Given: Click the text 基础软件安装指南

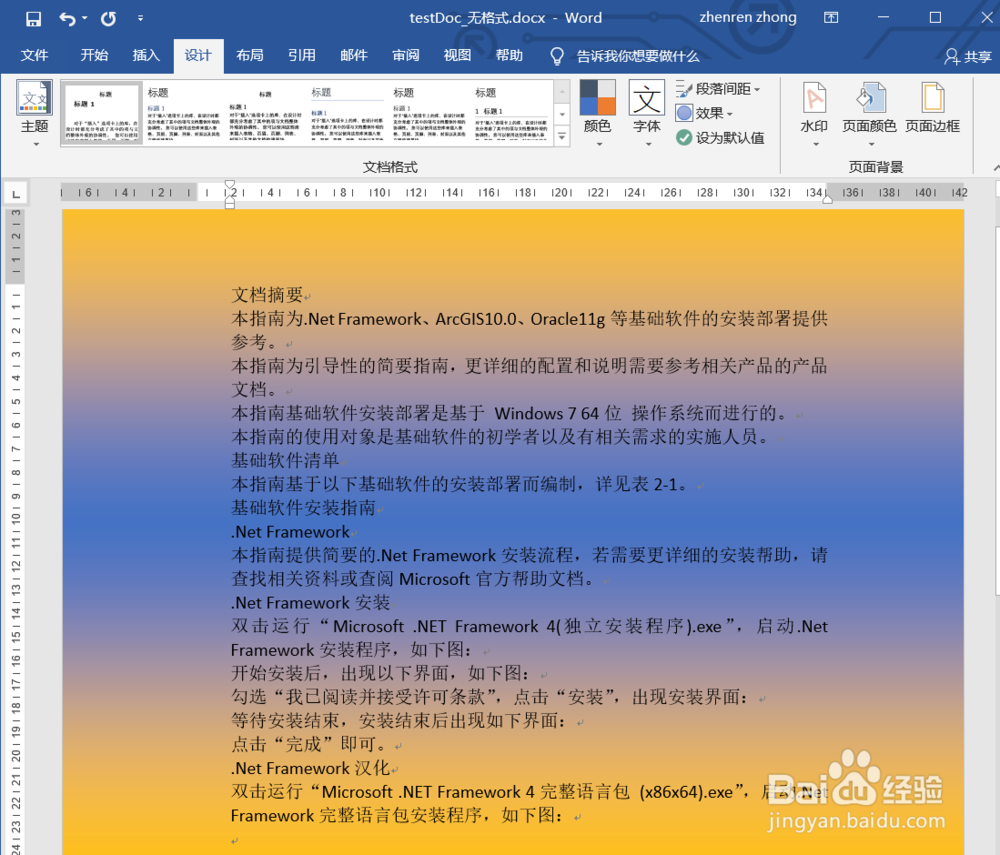Looking at the screenshot, I should (303, 508).
